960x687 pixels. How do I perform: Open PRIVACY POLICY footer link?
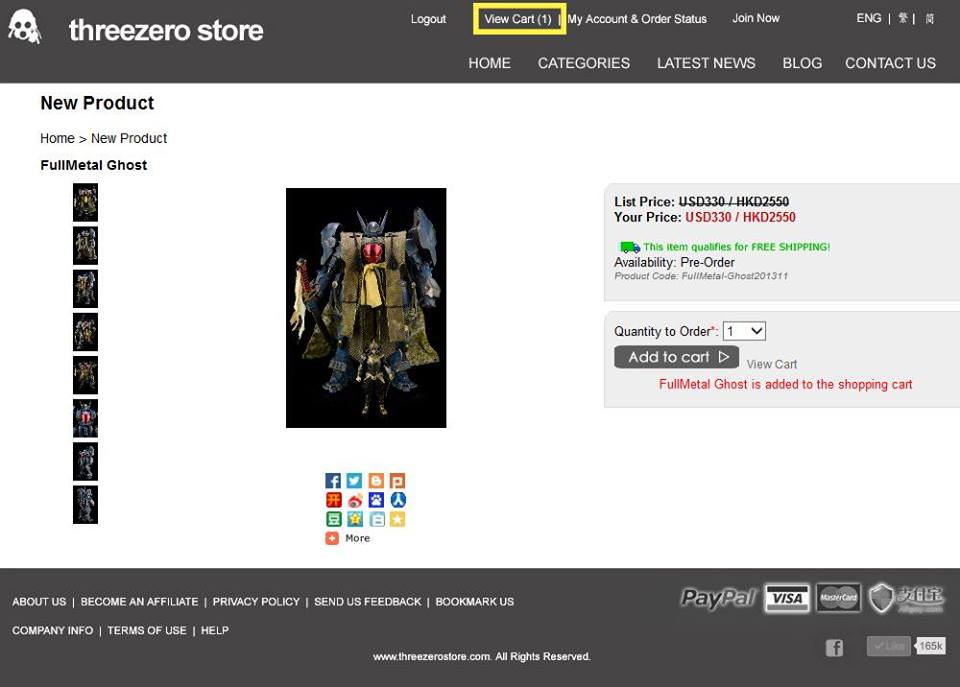(x=257, y=602)
